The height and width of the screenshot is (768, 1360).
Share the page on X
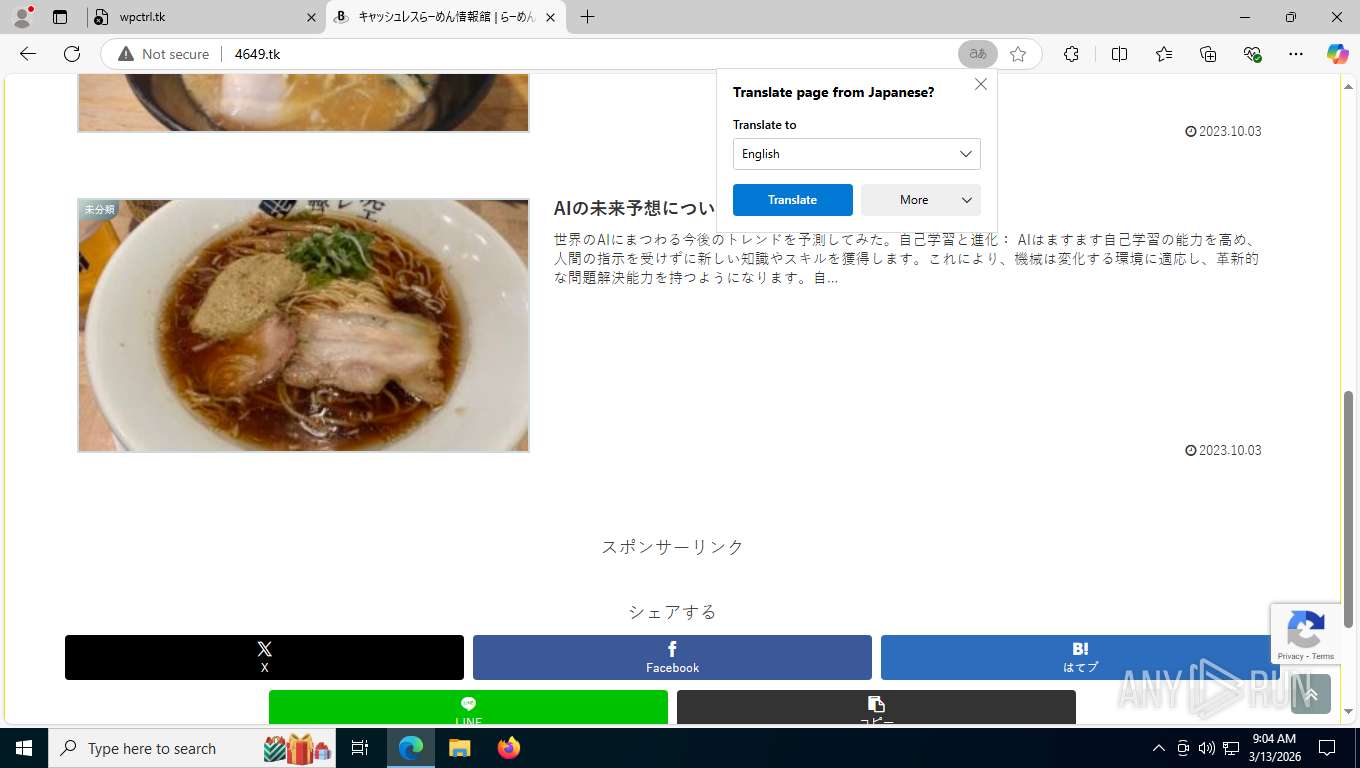[264, 657]
